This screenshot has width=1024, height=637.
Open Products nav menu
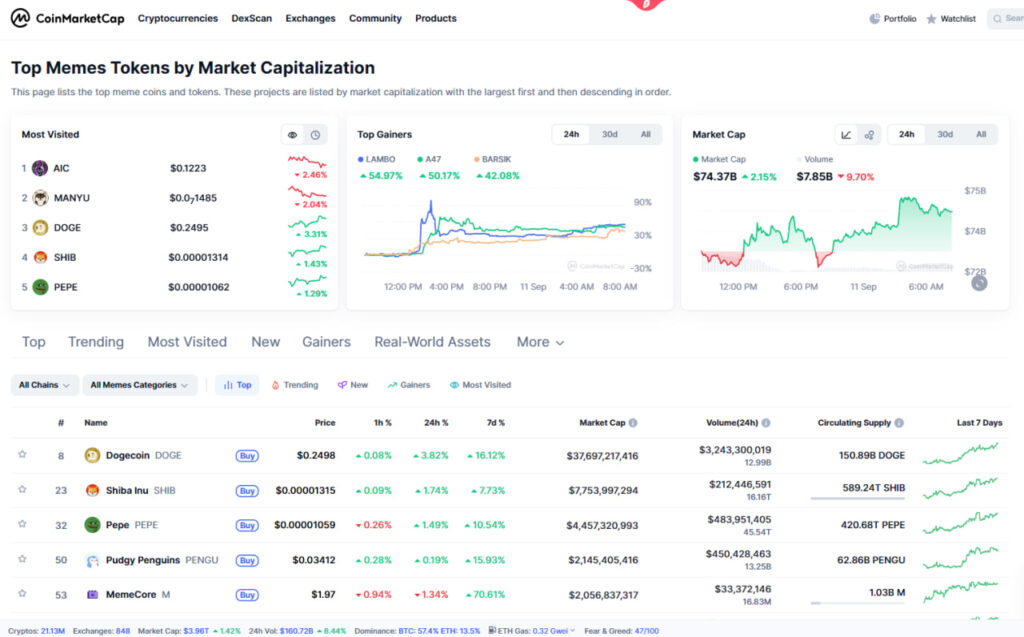pos(436,18)
